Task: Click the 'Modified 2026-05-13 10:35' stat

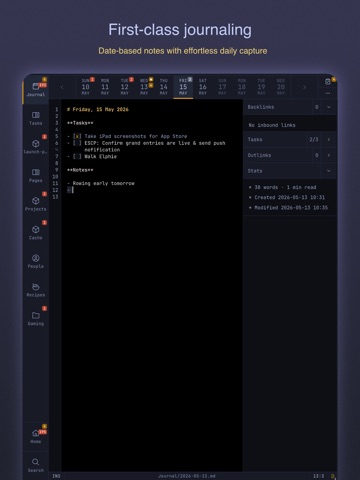Action: tap(291, 208)
